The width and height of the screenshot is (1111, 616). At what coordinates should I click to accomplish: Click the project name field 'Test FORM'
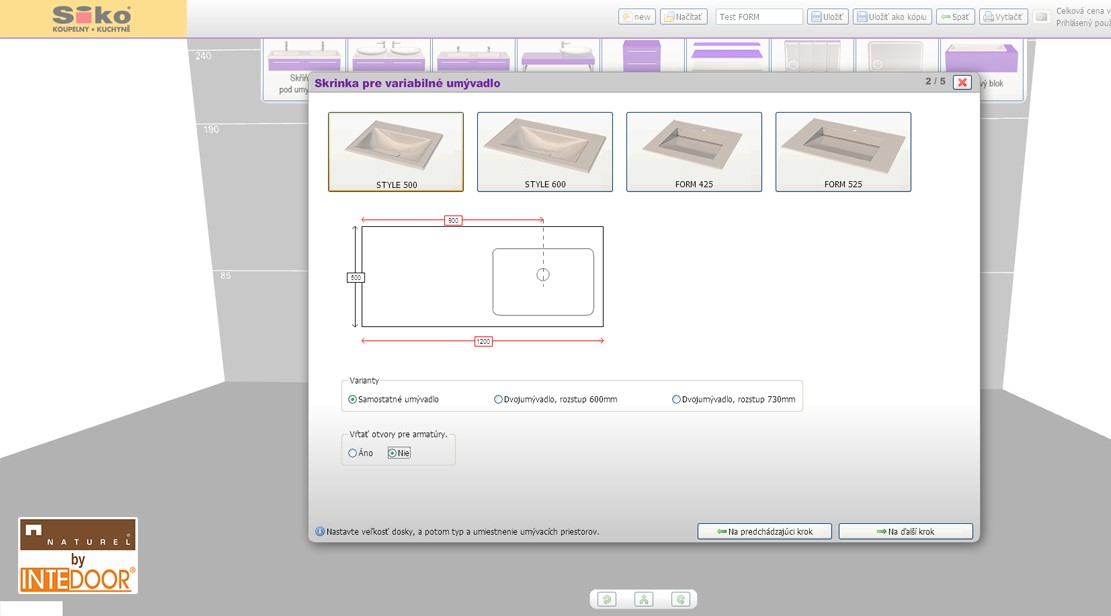(x=758, y=17)
